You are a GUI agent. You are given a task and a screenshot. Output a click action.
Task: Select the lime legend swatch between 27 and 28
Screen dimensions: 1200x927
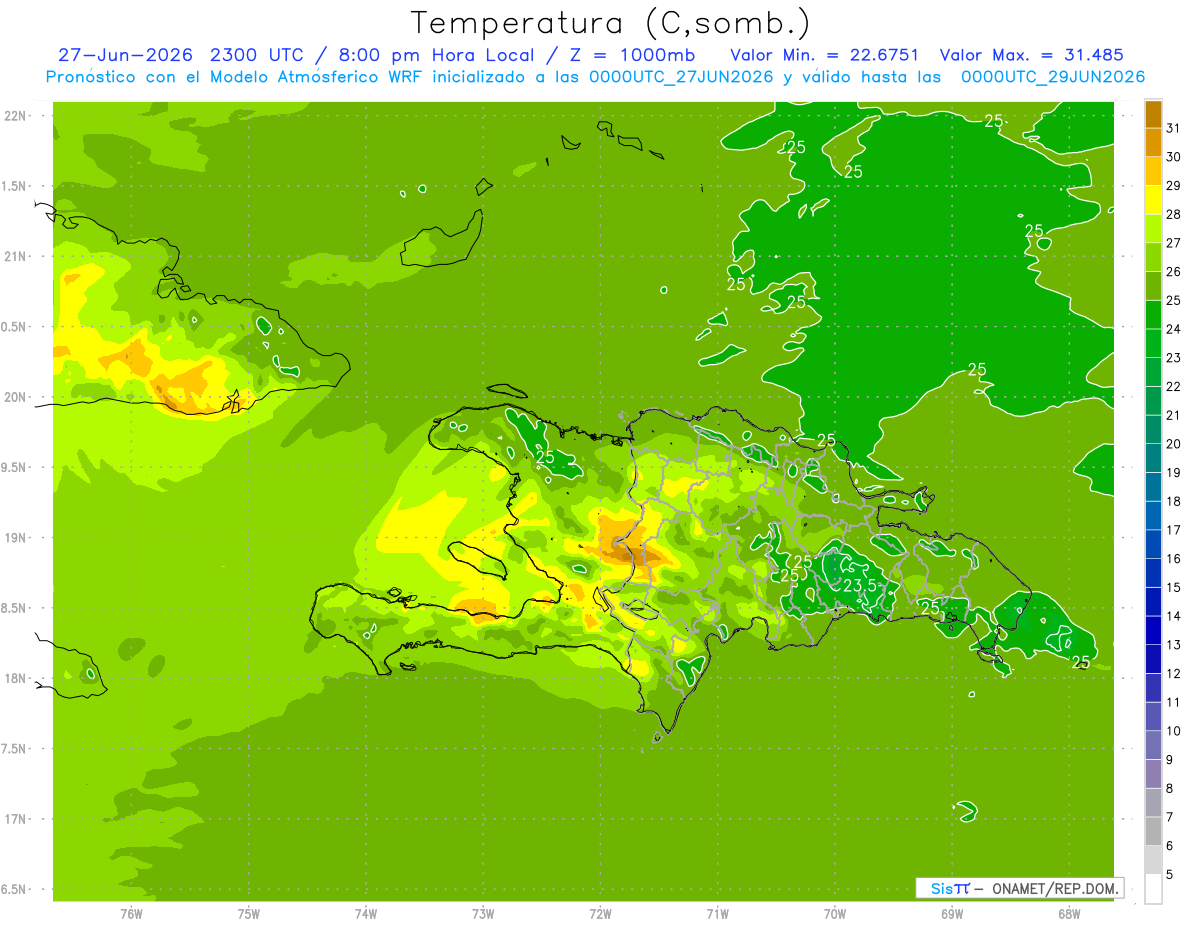[x=1153, y=228]
